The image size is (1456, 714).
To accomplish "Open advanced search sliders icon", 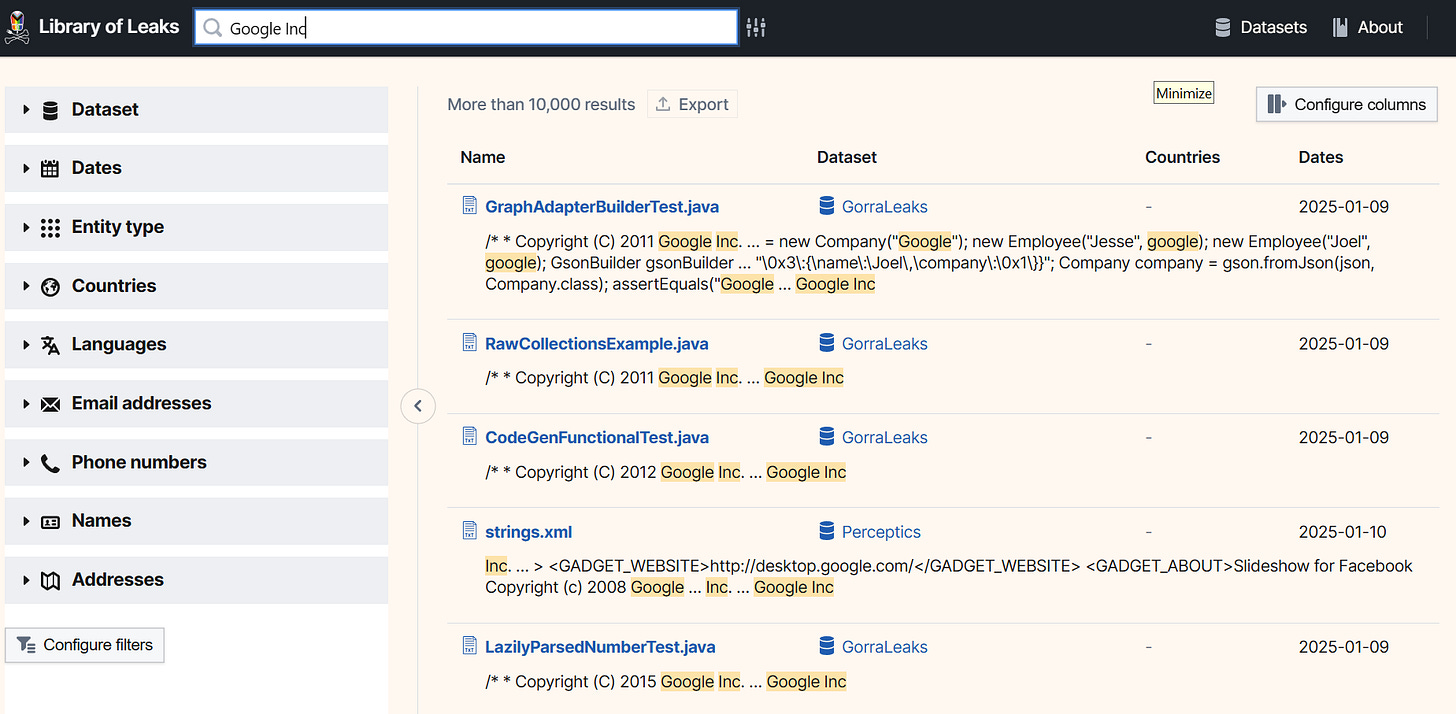I will pos(756,28).
